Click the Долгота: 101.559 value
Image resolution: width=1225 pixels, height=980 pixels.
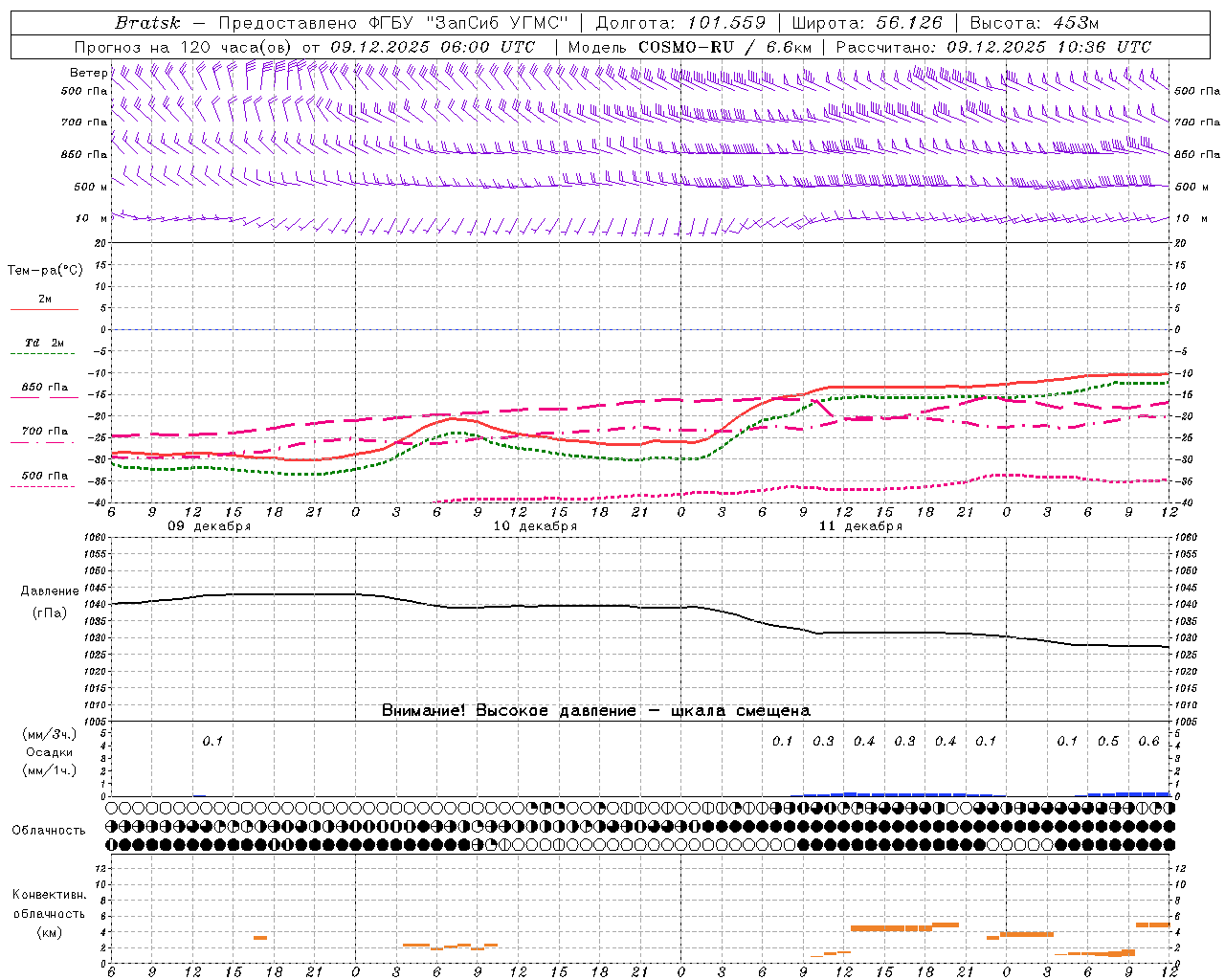click(x=680, y=23)
